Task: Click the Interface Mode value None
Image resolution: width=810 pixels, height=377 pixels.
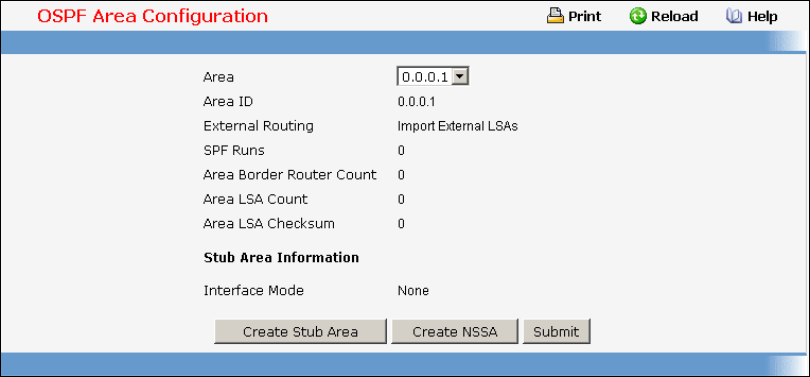Action: click(x=413, y=291)
